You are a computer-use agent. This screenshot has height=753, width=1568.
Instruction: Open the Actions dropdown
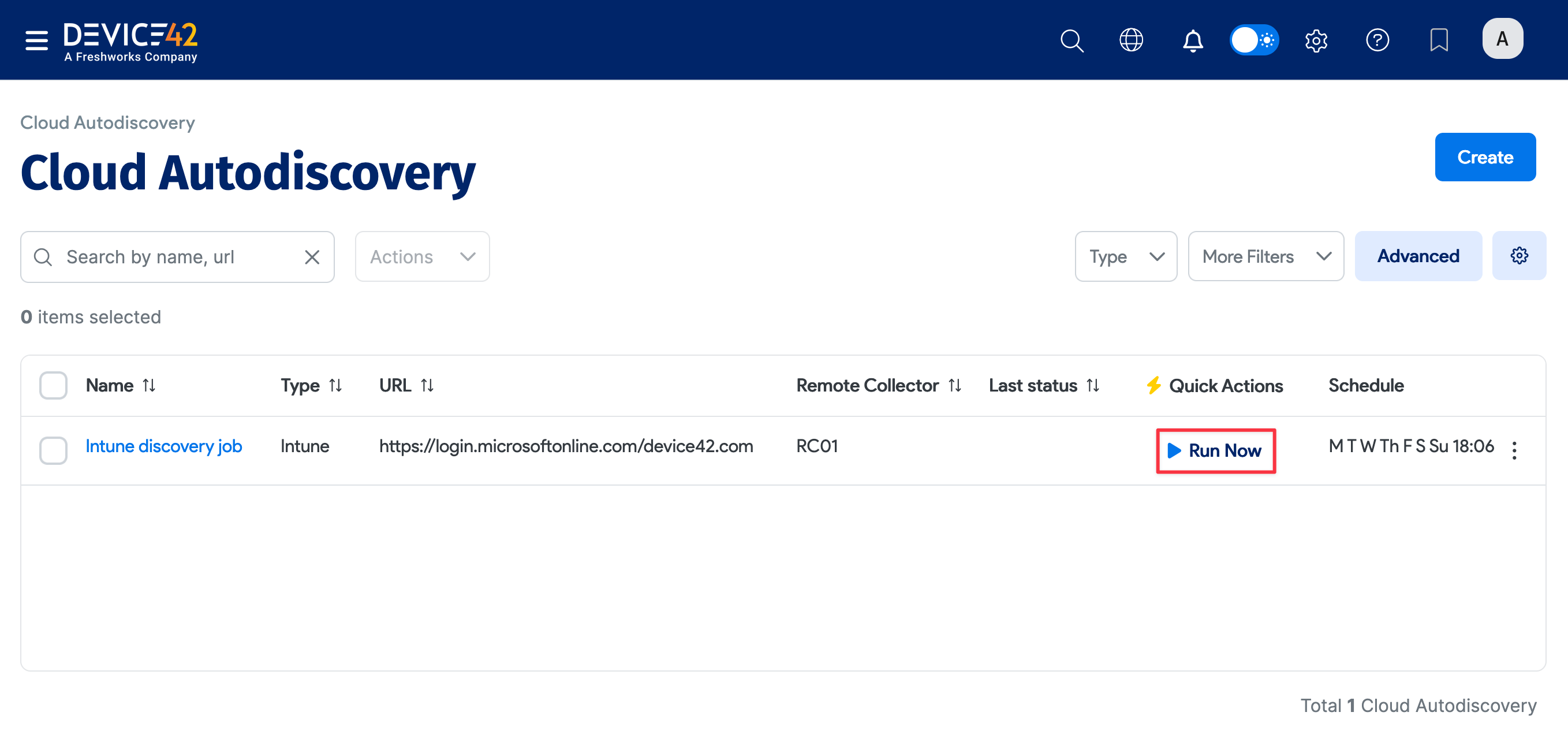422,256
